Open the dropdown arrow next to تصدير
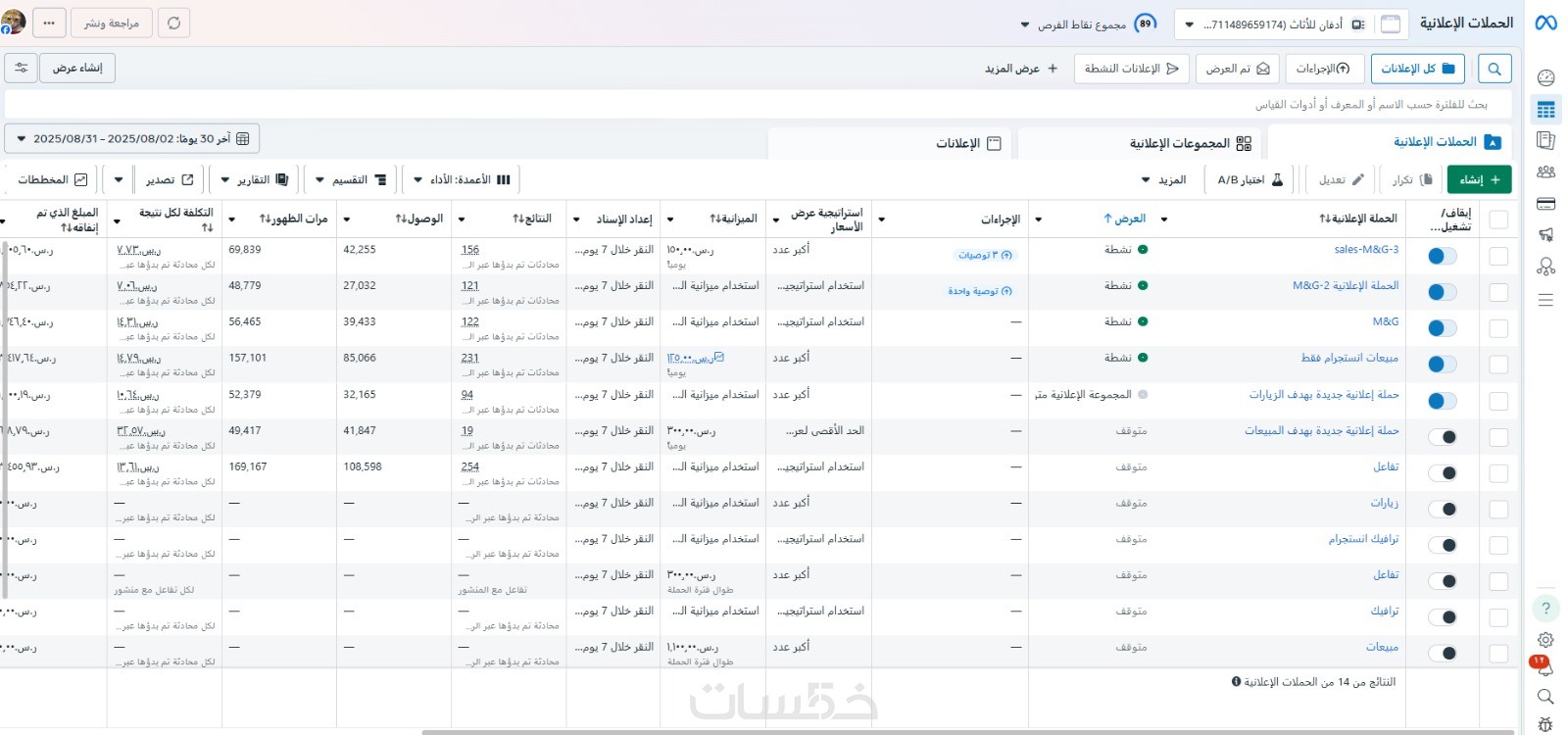The height and width of the screenshot is (735, 1568). point(120,179)
